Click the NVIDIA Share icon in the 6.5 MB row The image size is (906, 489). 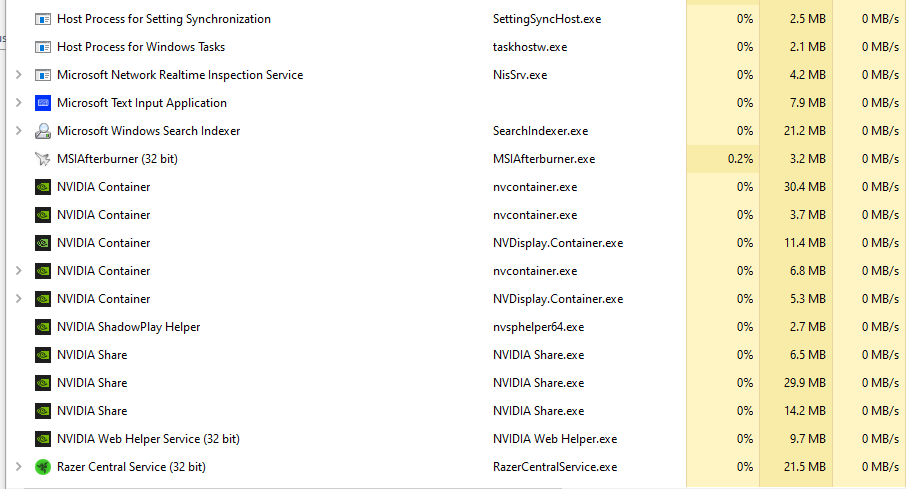[43, 355]
